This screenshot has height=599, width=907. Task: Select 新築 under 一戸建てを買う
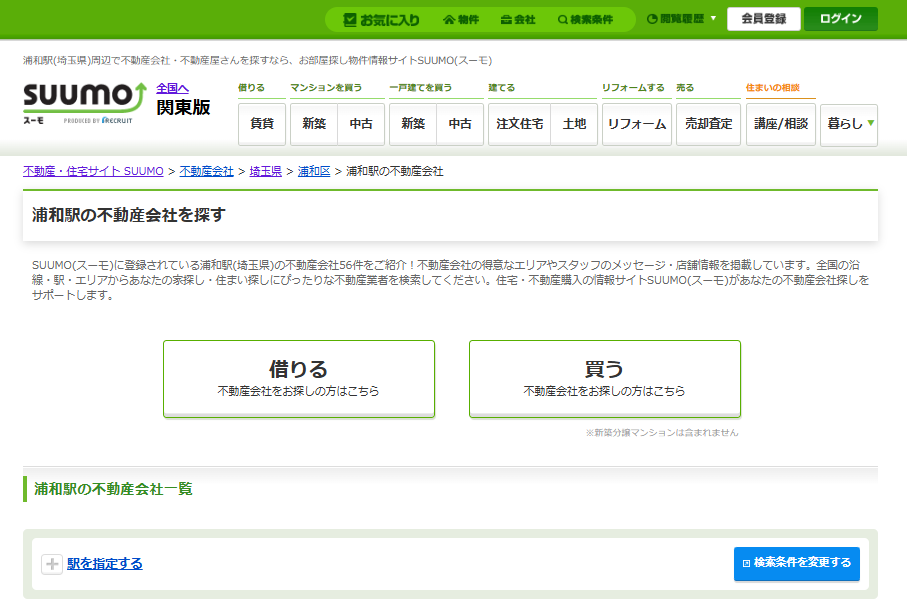pyautogui.click(x=413, y=124)
